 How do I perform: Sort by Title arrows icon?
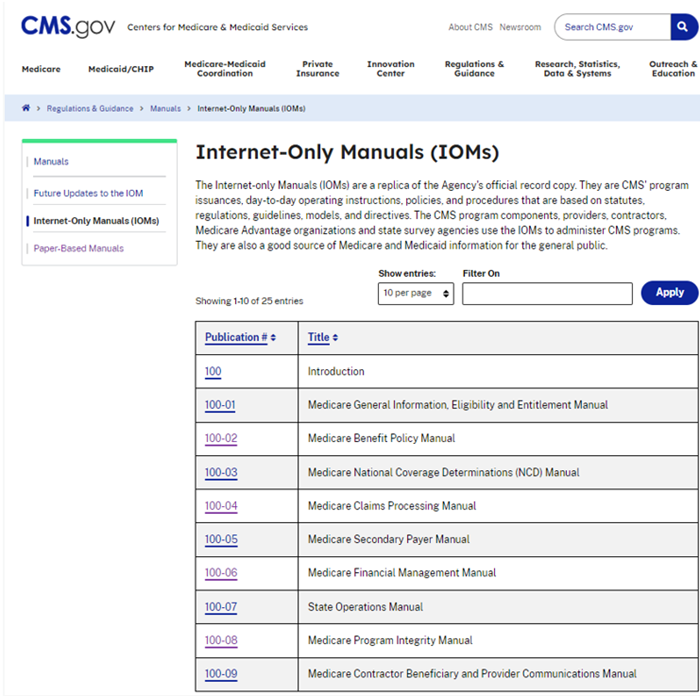[x=335, y=338]
